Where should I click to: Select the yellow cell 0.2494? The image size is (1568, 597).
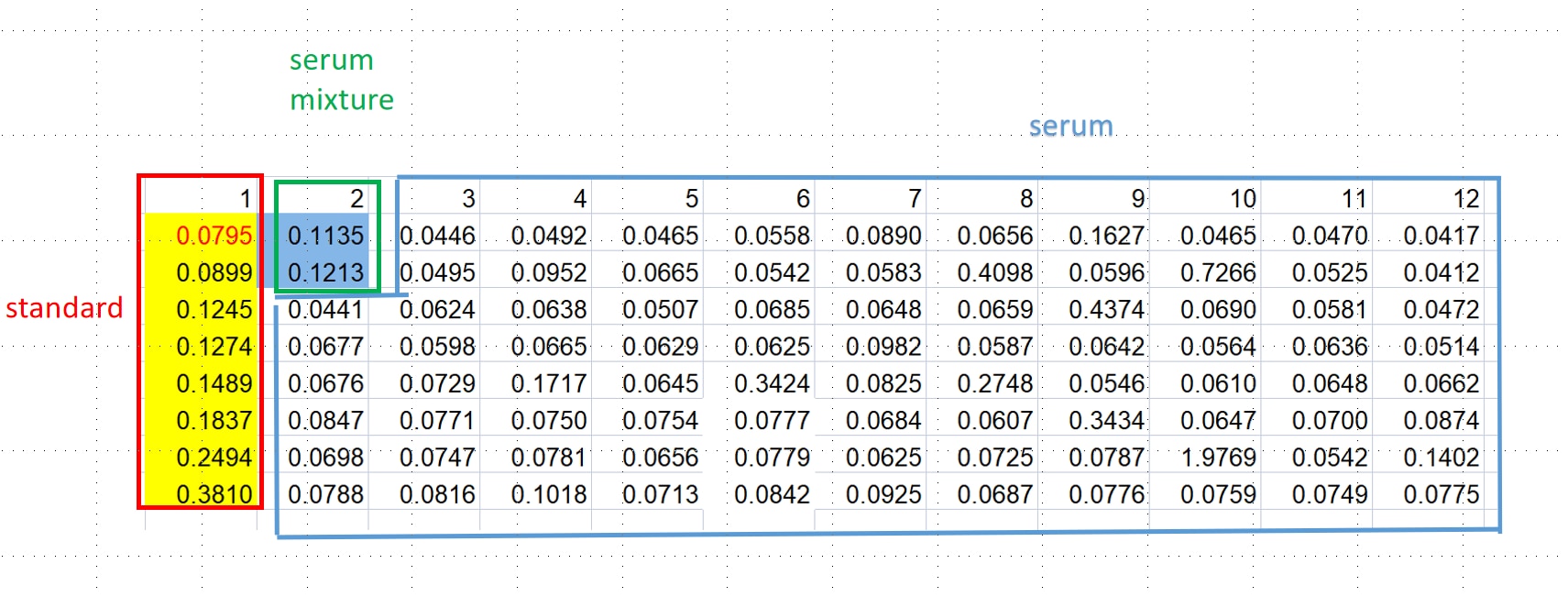tap(213, 458)
